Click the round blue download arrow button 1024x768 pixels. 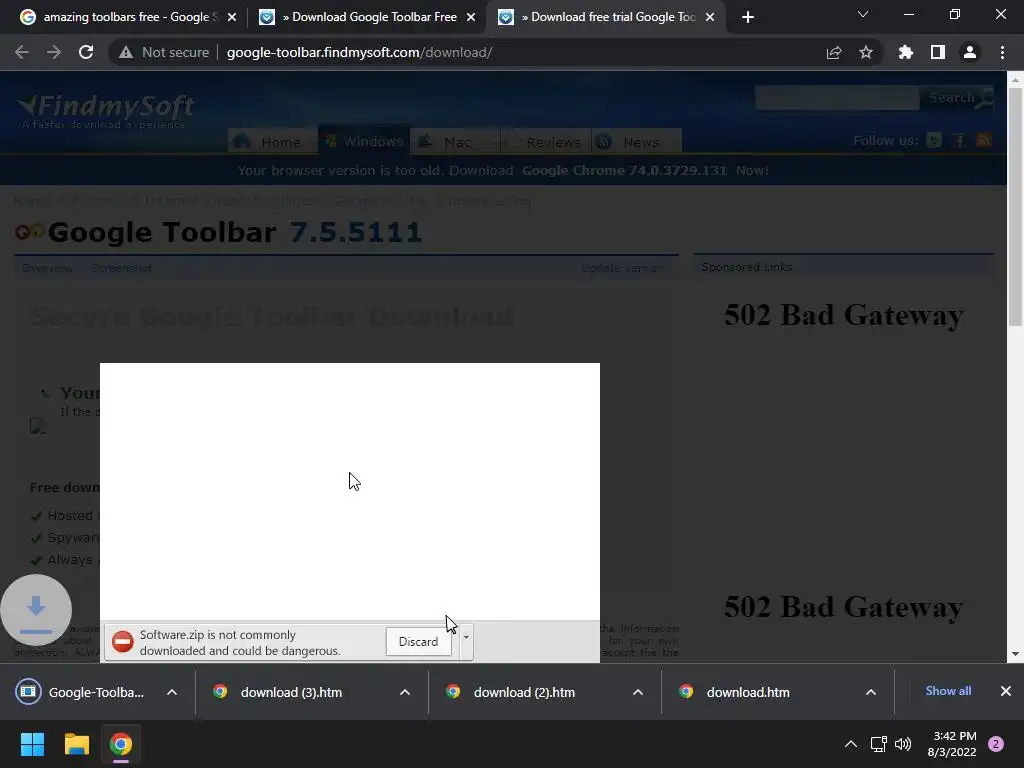tap(36, 610)
